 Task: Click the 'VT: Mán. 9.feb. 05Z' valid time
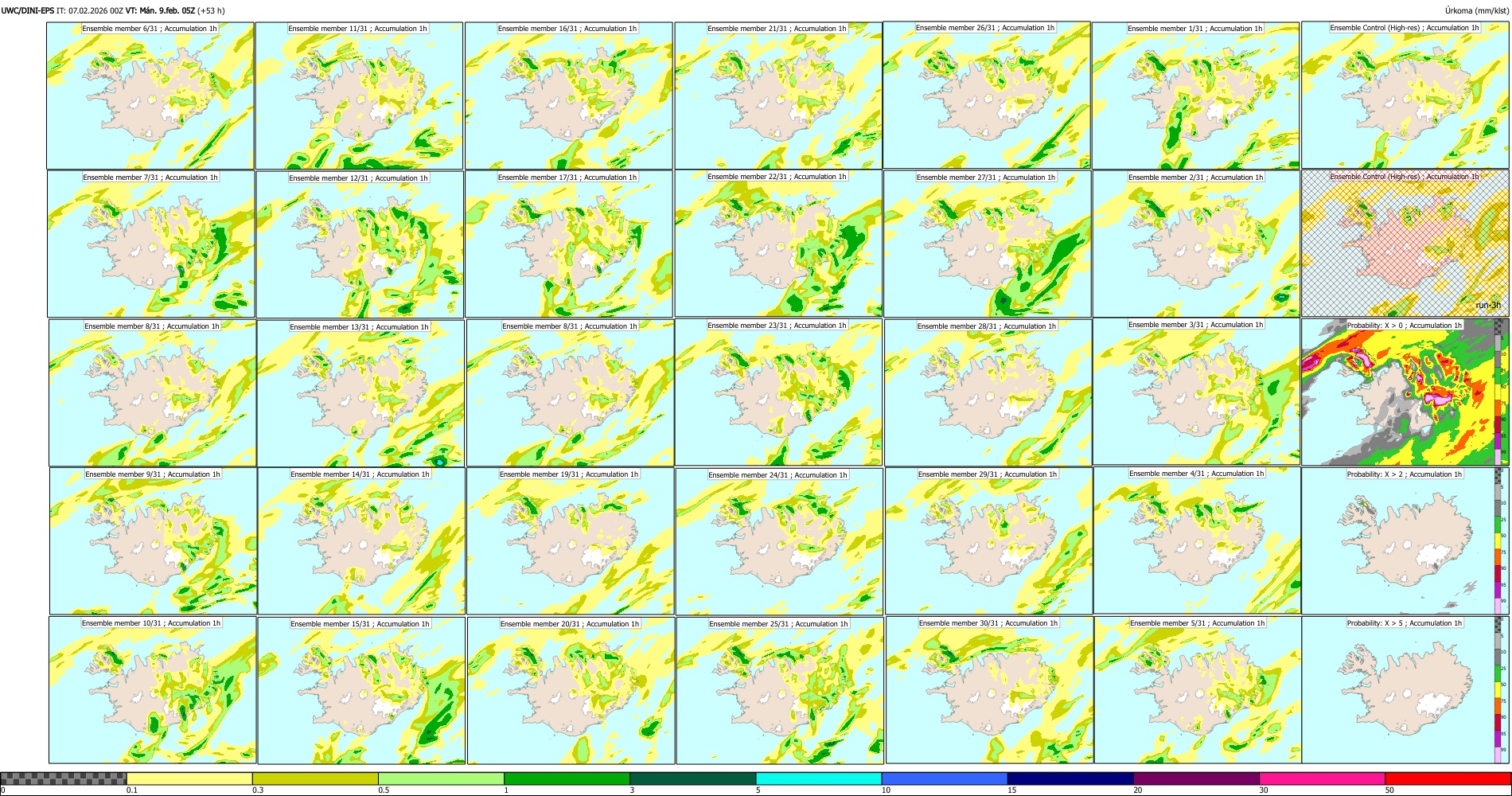(161, 10)
